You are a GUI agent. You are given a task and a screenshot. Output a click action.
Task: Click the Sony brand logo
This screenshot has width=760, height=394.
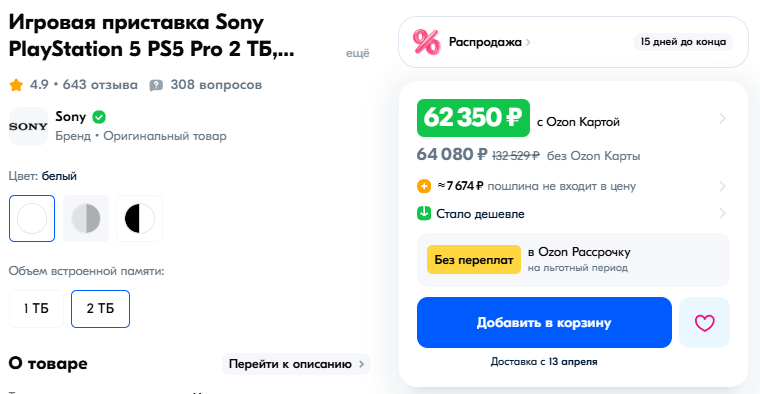(29, 126)
